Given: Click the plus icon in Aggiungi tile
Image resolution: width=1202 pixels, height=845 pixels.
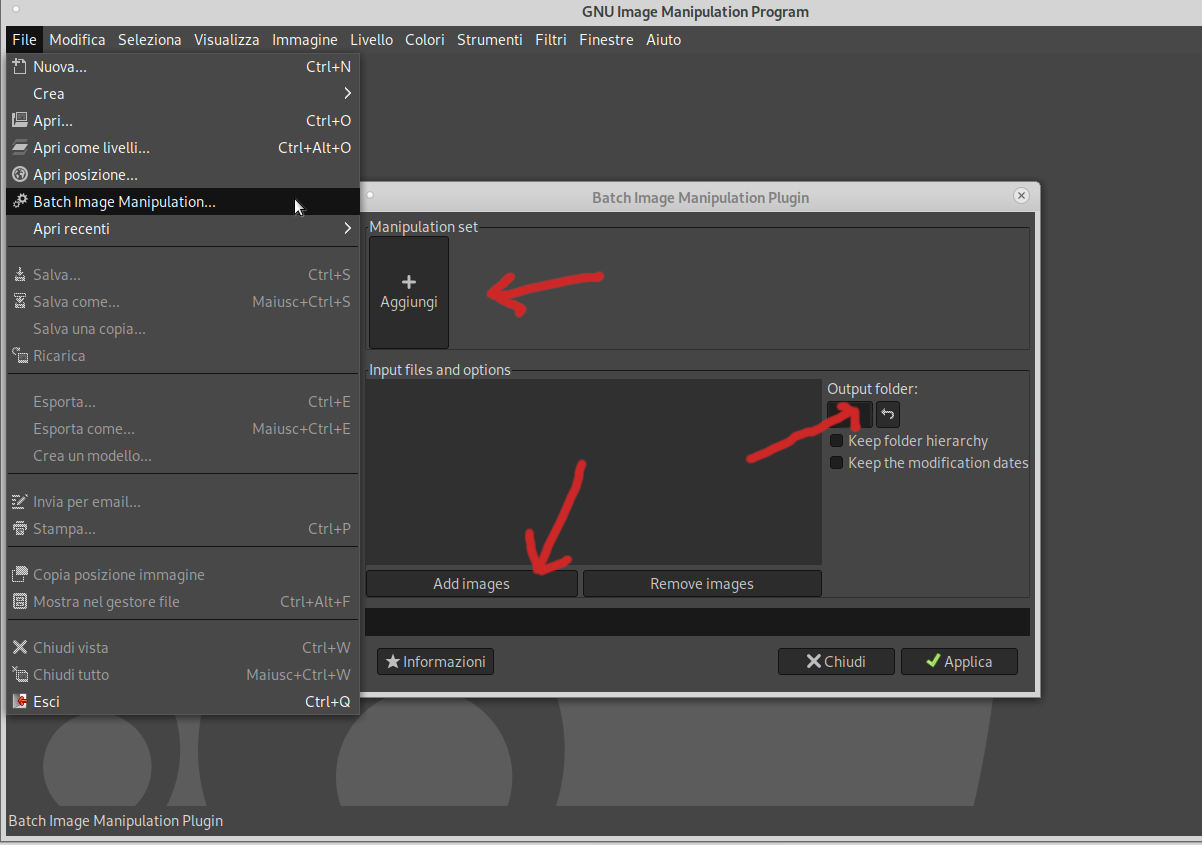Looking at the screenshot, I should click(x=409, y=282).
